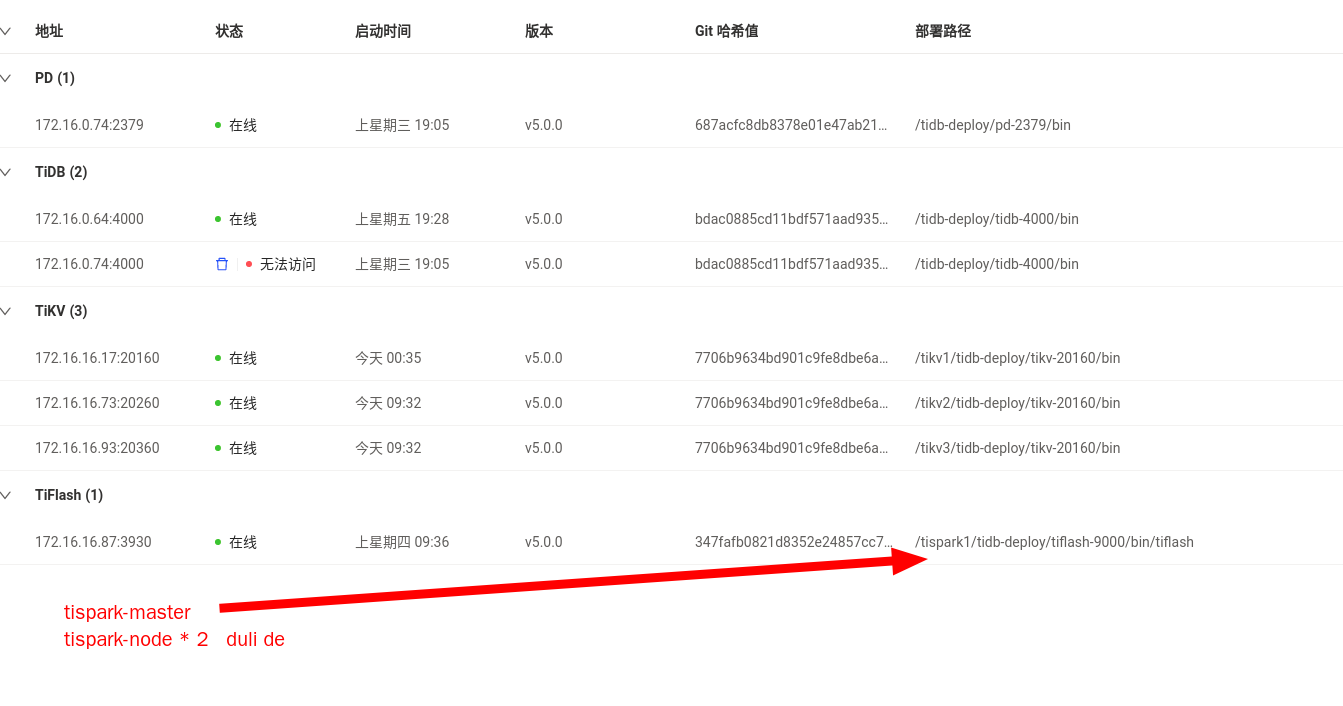This screenshot has height=706, width=1343.
Task: Click 在线 status of TiFlash 172.16.16.87:3930
Action: click(x=243, y=542)
